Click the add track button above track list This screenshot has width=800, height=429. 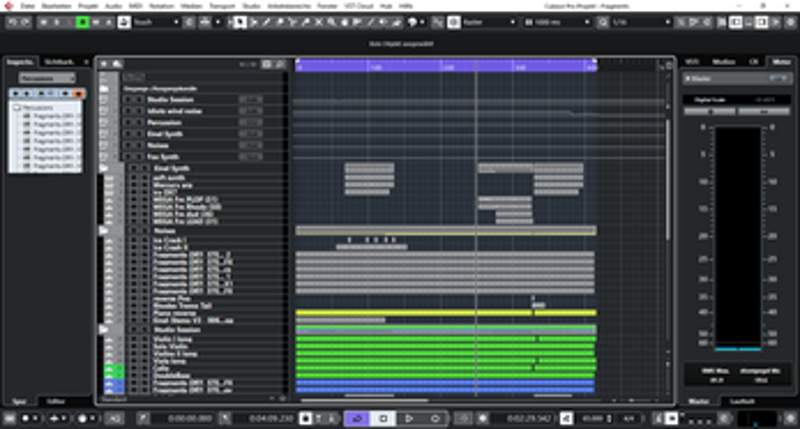click(x=105, y=64)
